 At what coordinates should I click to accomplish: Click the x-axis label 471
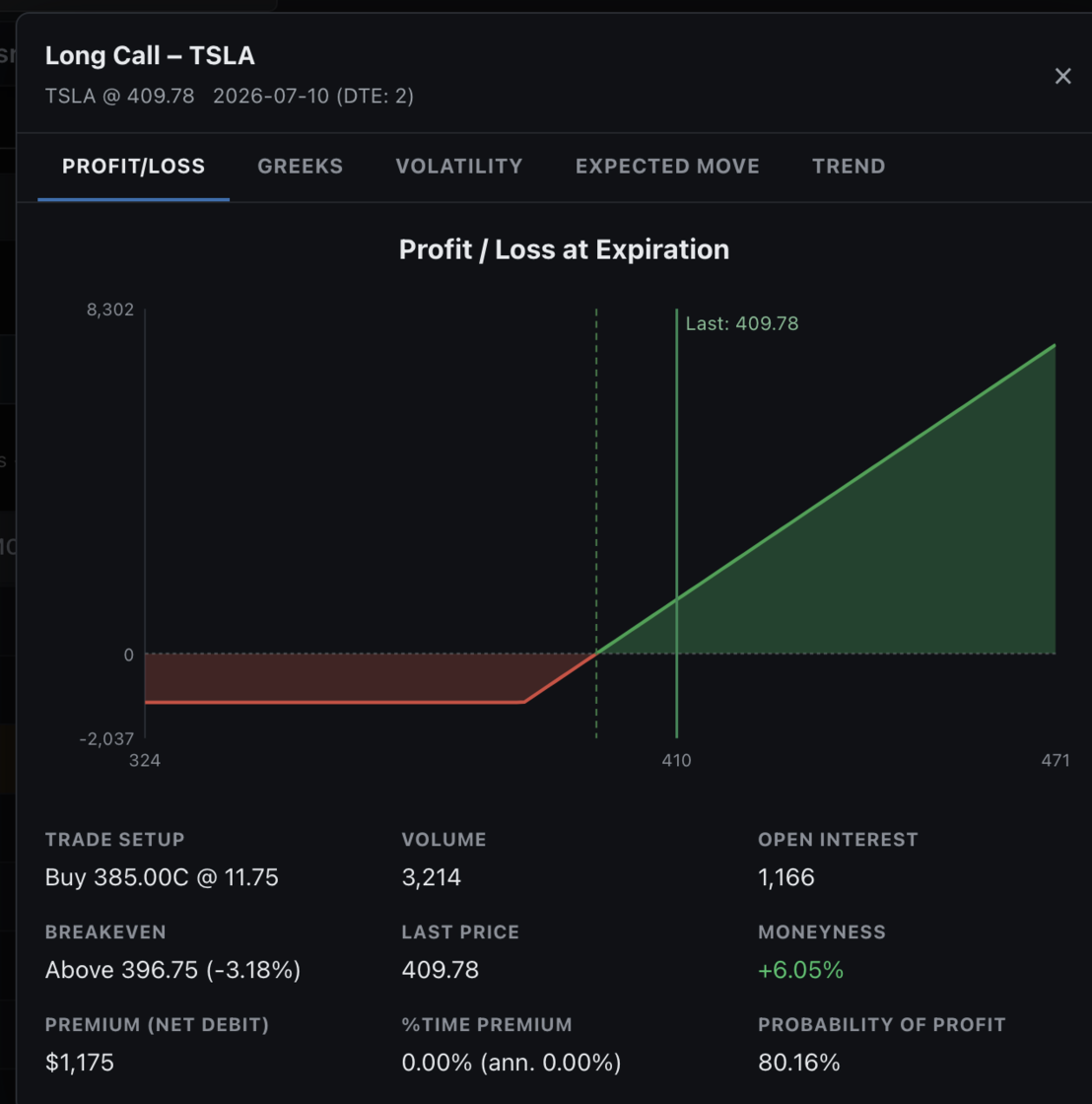1055,760
